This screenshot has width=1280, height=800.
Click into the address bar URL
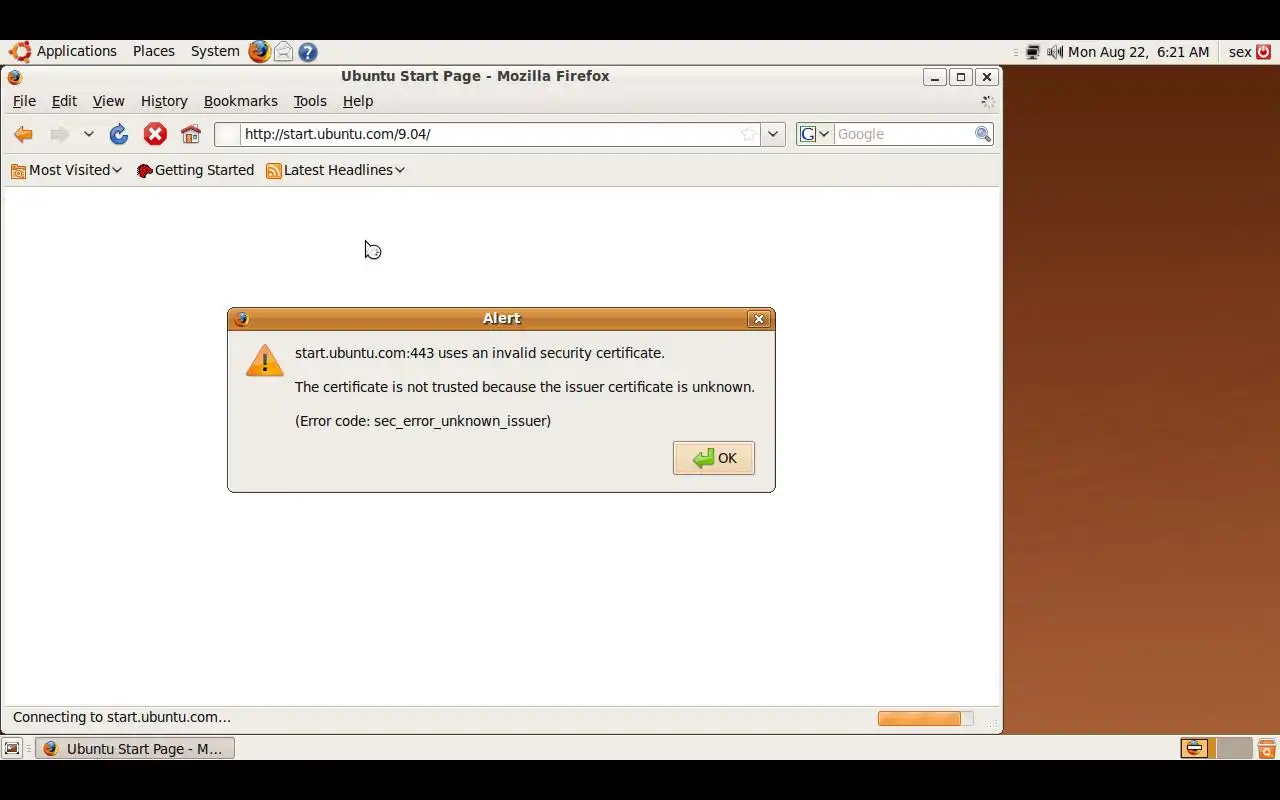point(488,134)
